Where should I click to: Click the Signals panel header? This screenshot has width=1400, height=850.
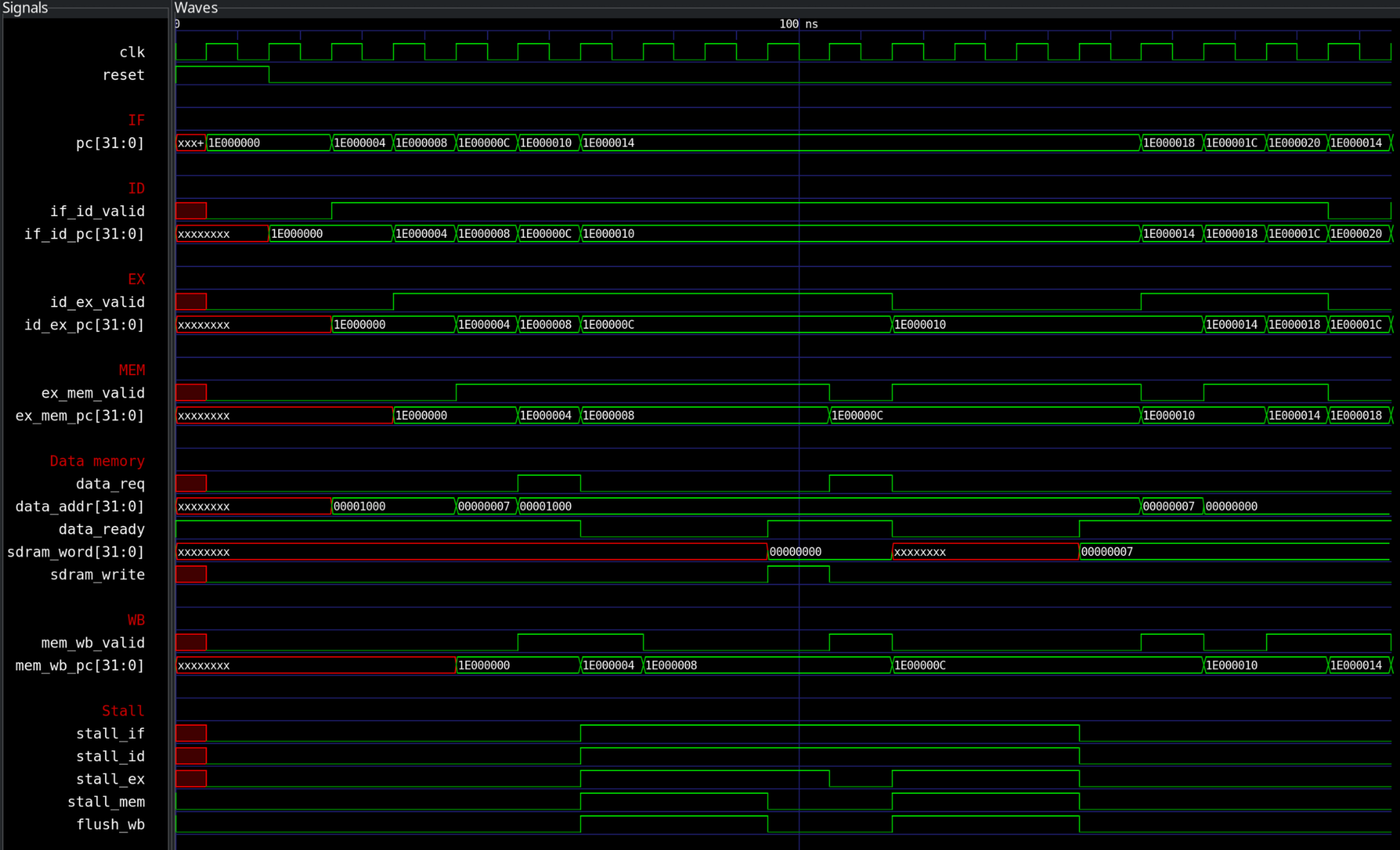coord(25,8)
